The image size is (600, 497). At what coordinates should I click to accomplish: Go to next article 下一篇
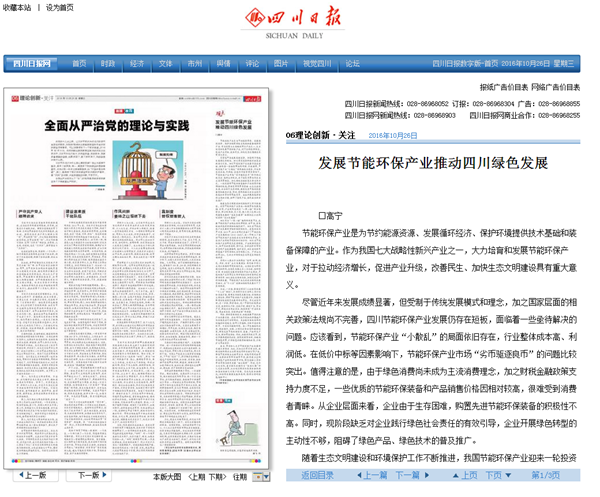point(412,475)
